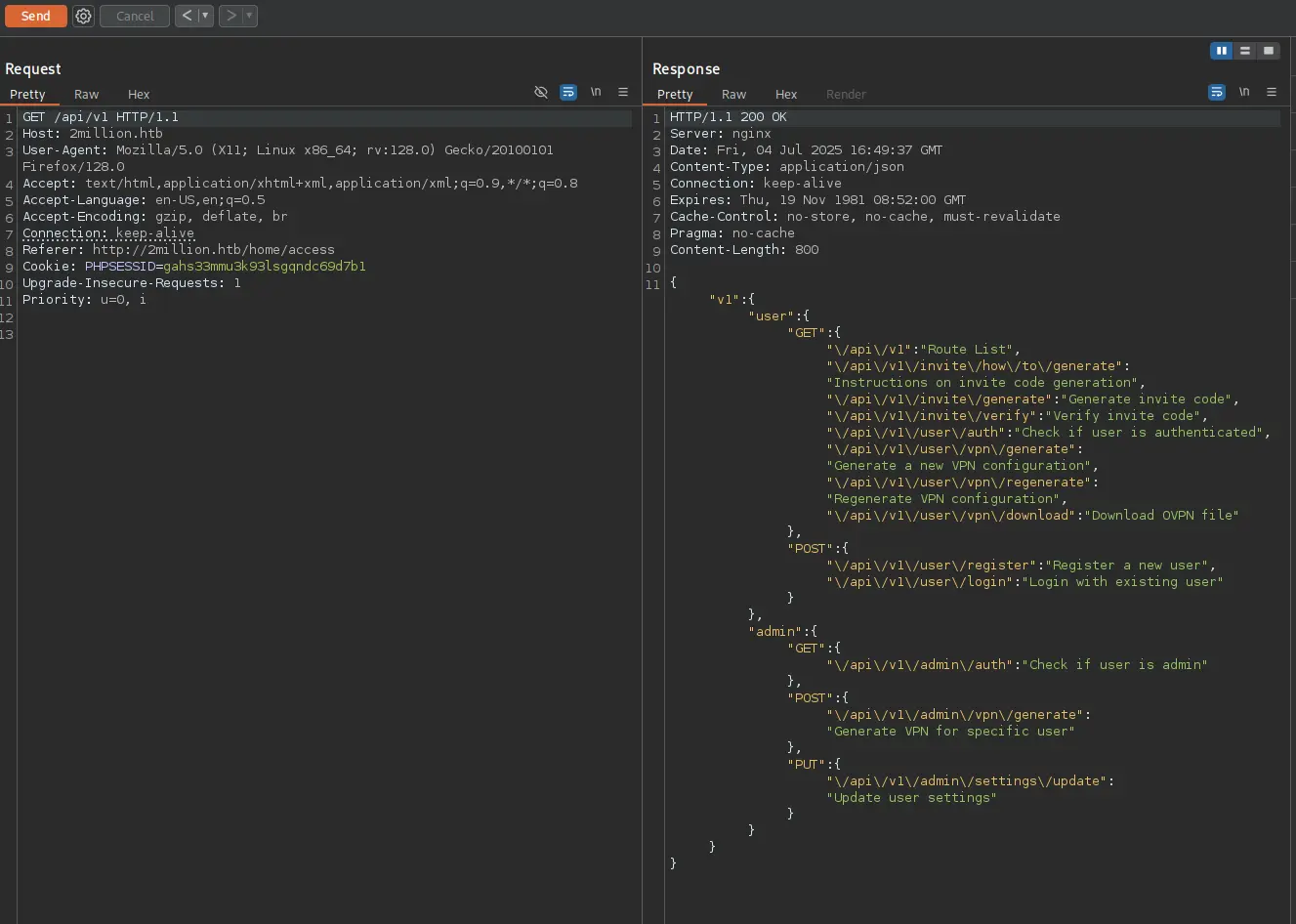Click the 'Upgrade-Insecure-Requests: 1' line
The height and width of the screenshot is (924, 1296).
pyautogui.click(x=132, y=283)
